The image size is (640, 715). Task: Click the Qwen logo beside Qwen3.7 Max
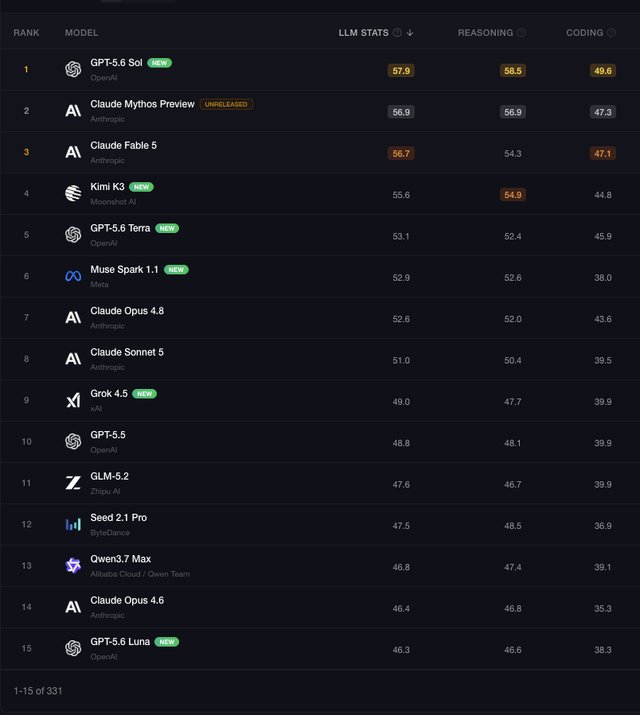(73, 565)
